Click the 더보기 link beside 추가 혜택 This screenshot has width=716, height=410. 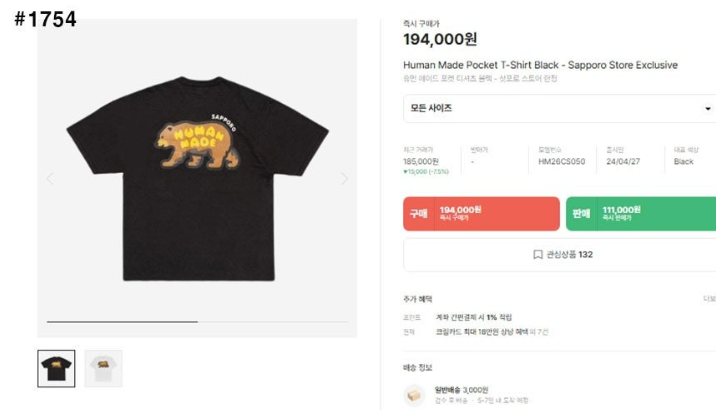coord(709,299)
